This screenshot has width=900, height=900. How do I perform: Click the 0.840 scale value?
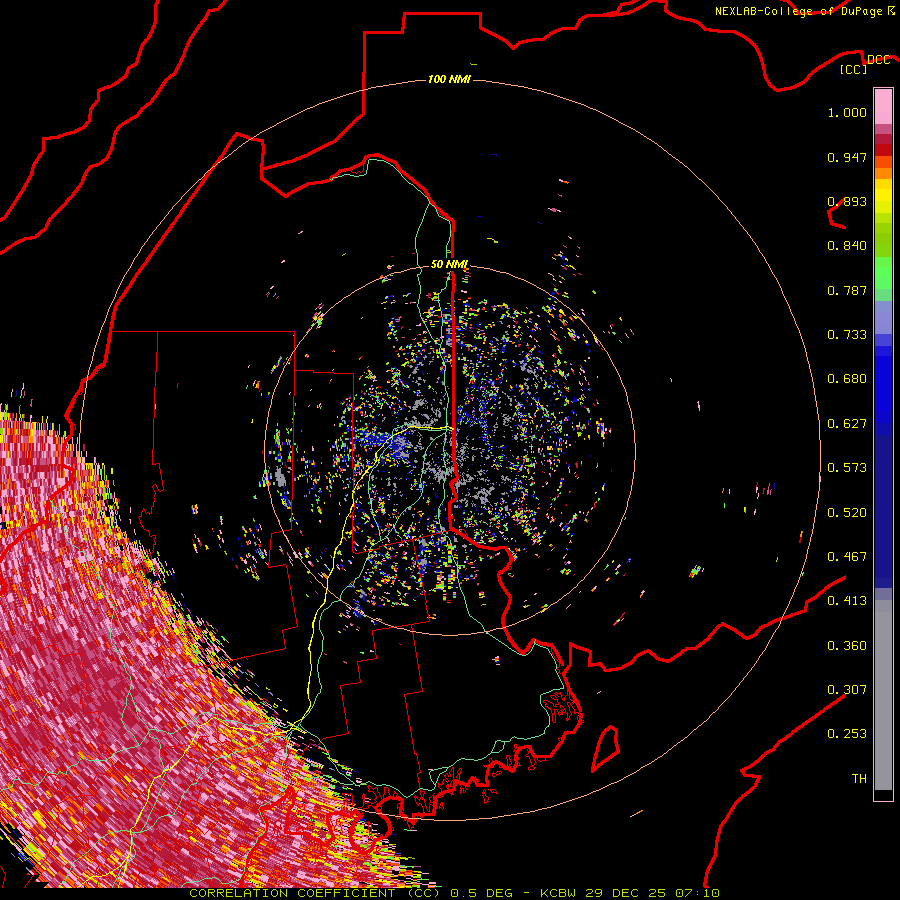(847, 246)
